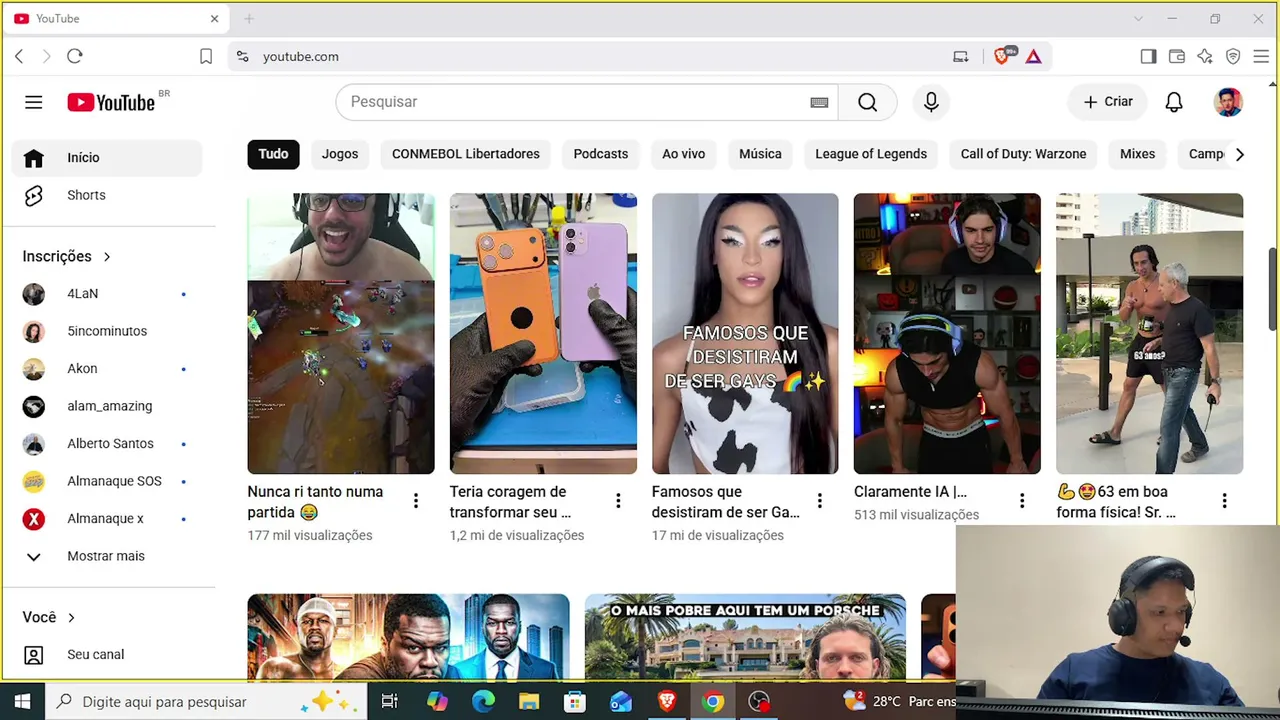Select the Mixes filter chip
1280x720 pixels.
tap(1137, 154)
